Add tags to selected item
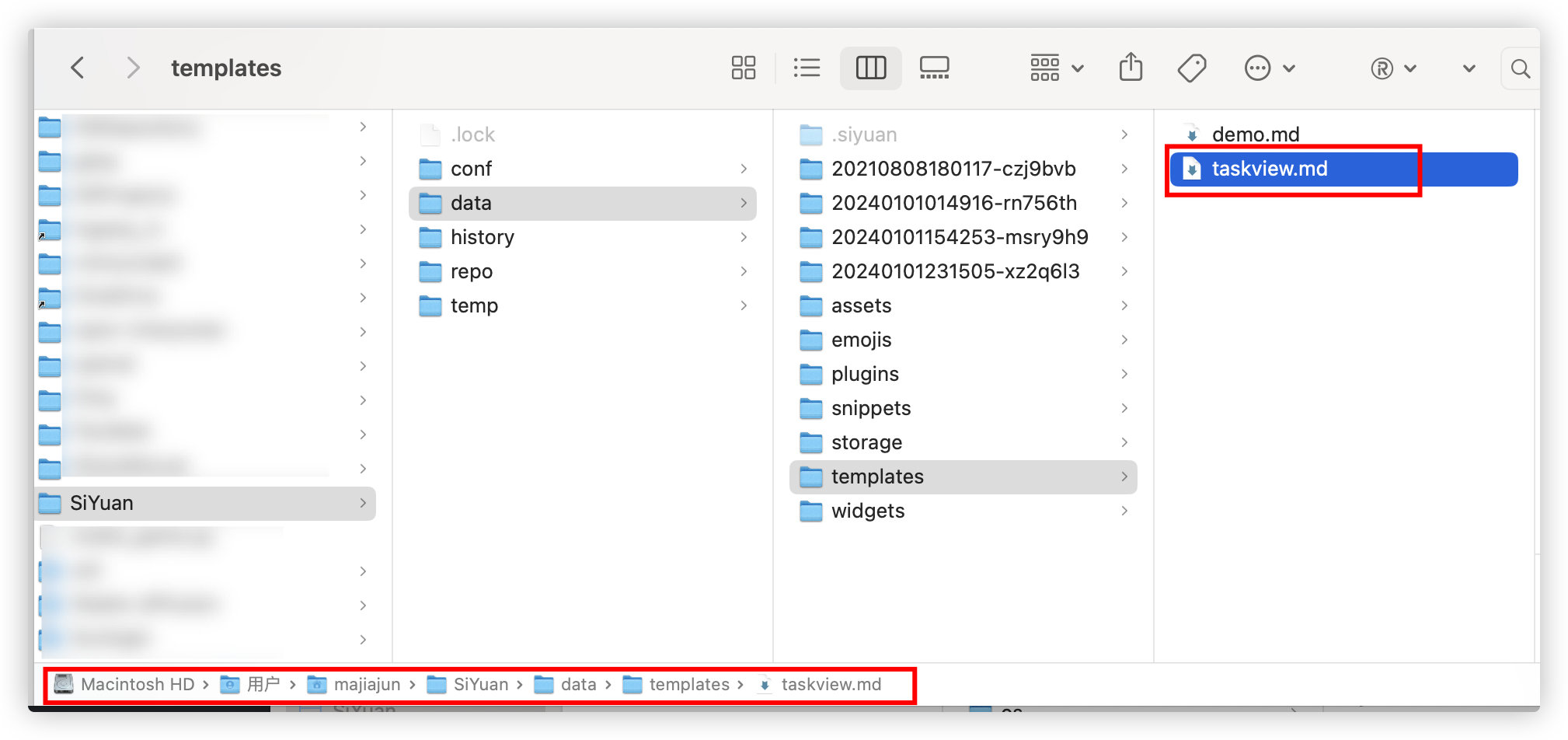The height and width of the screenshot is (740, 1568). click(1192, 68)
